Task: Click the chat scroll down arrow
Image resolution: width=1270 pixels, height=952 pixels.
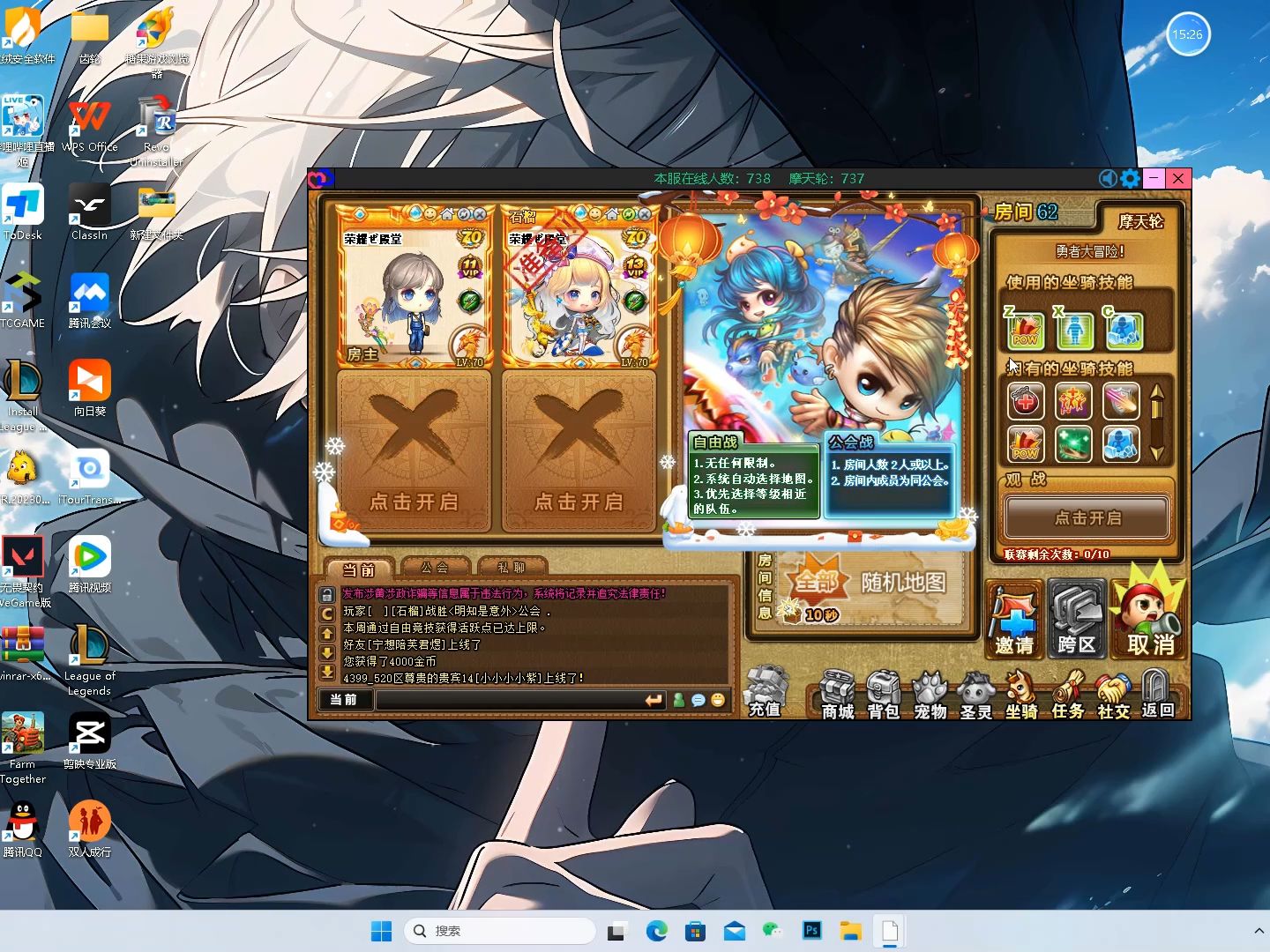Action: [326, 652]
